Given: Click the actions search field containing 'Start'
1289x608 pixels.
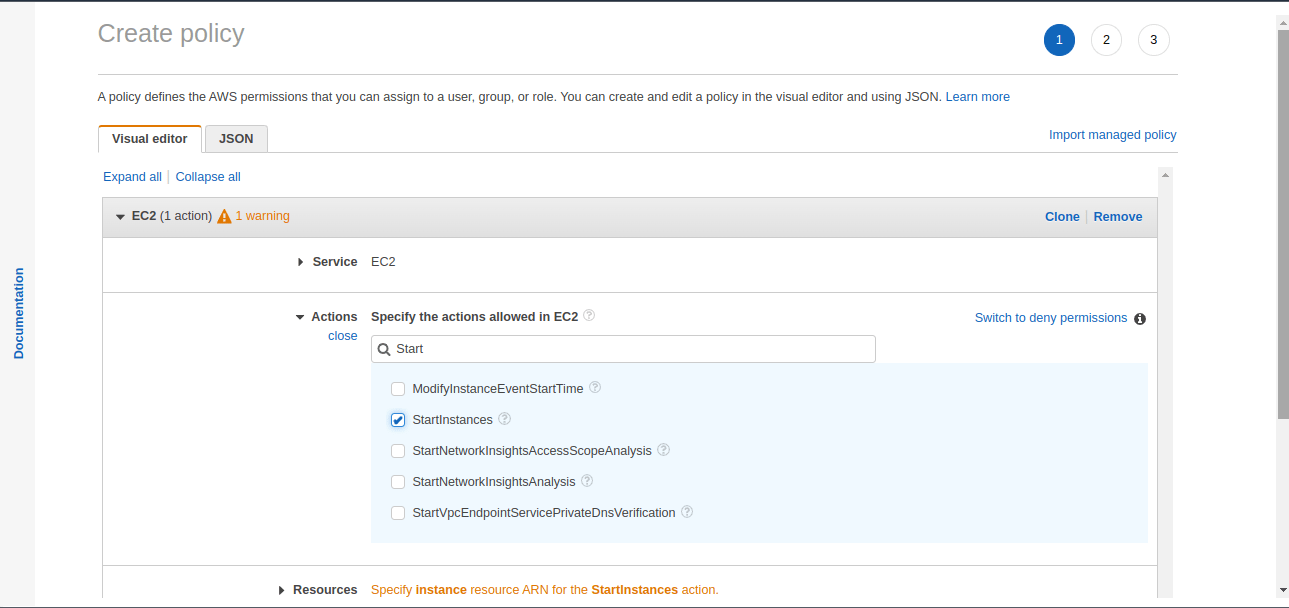Looking at the screenshot, I should pyautogui.click(x=623, y=349).
